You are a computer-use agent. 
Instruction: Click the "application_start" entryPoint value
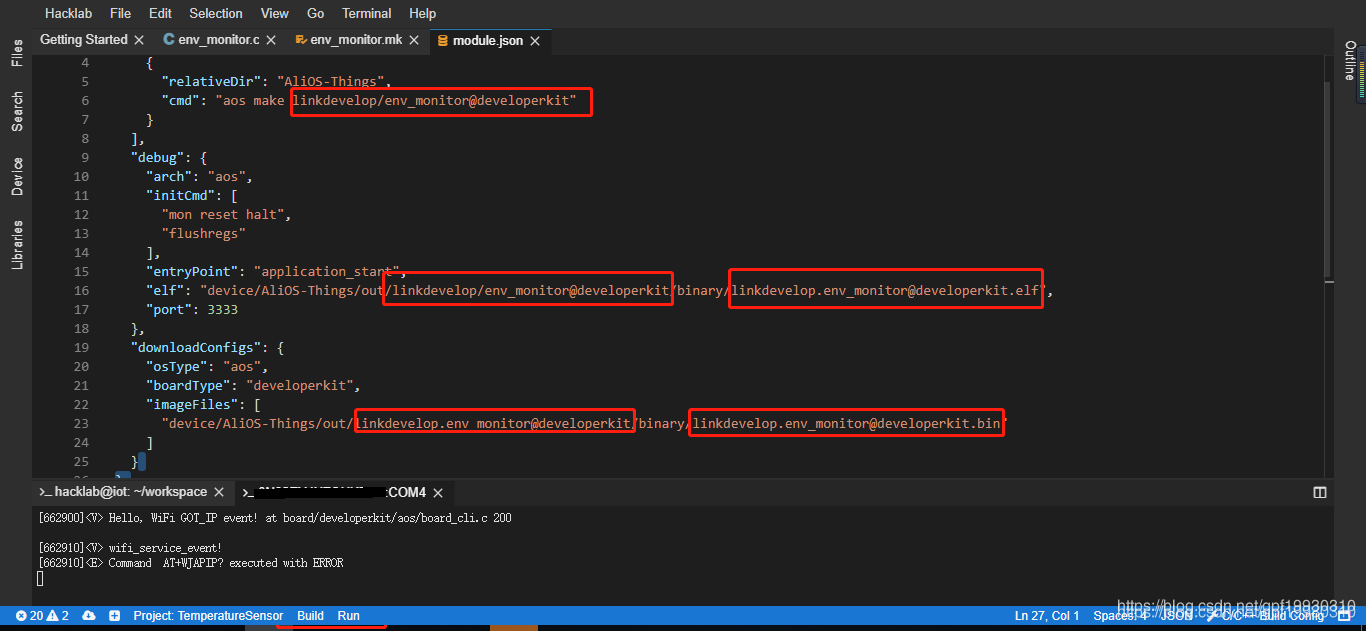[x=327, y=271]
